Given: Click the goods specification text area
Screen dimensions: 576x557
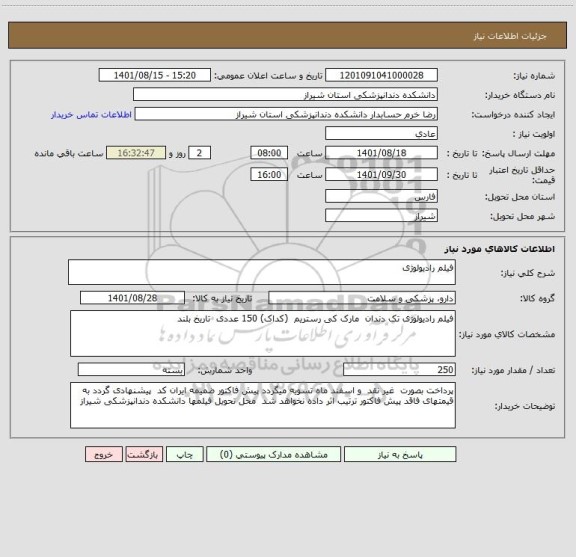Looking at the screenshot, I should (x=263, y=334).
